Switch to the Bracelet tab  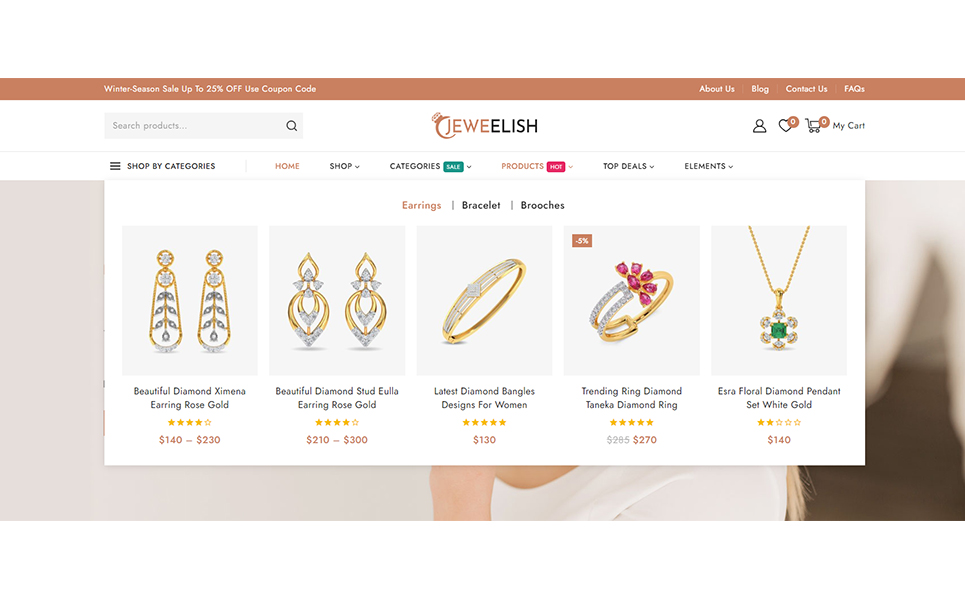(481, 205)
